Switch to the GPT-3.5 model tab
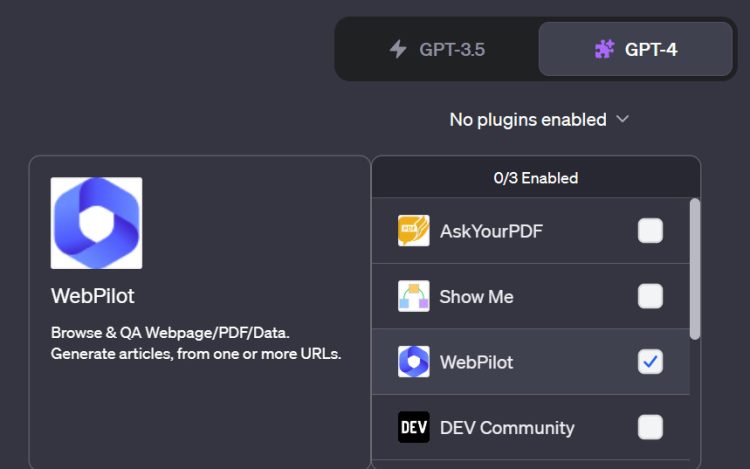Screen dimensions: 750x469 click(x=437, y=49)
